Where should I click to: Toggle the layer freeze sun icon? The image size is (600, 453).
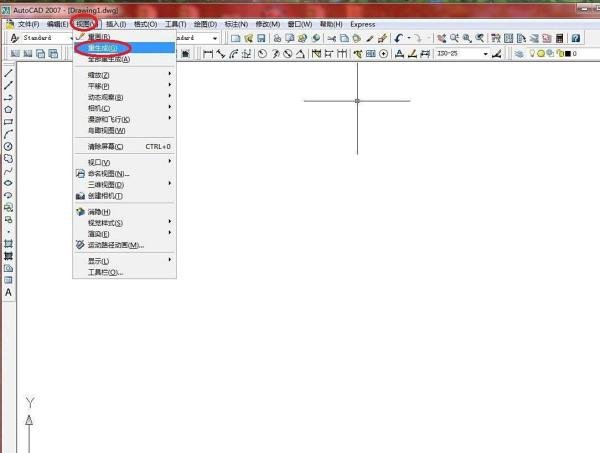coord(540,54)
